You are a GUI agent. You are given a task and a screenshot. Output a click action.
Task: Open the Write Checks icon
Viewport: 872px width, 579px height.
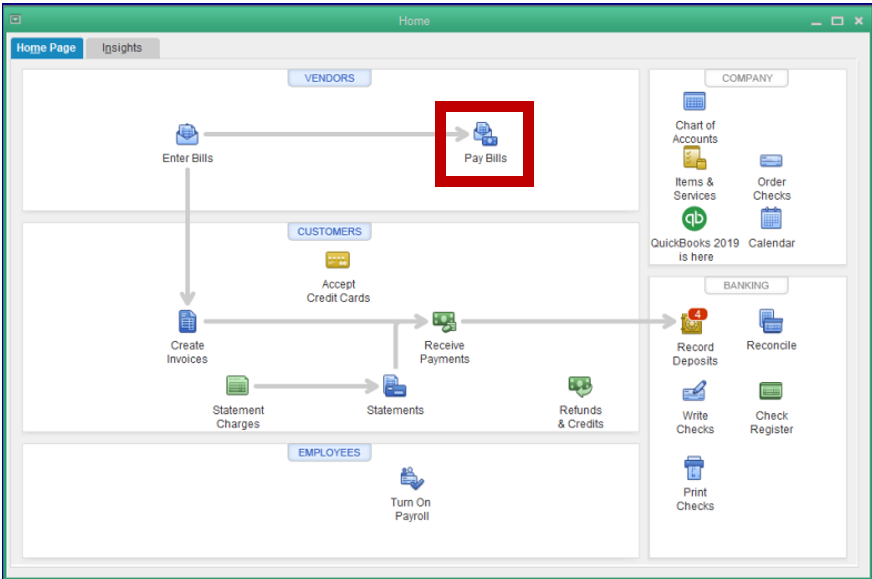point(695,391)
